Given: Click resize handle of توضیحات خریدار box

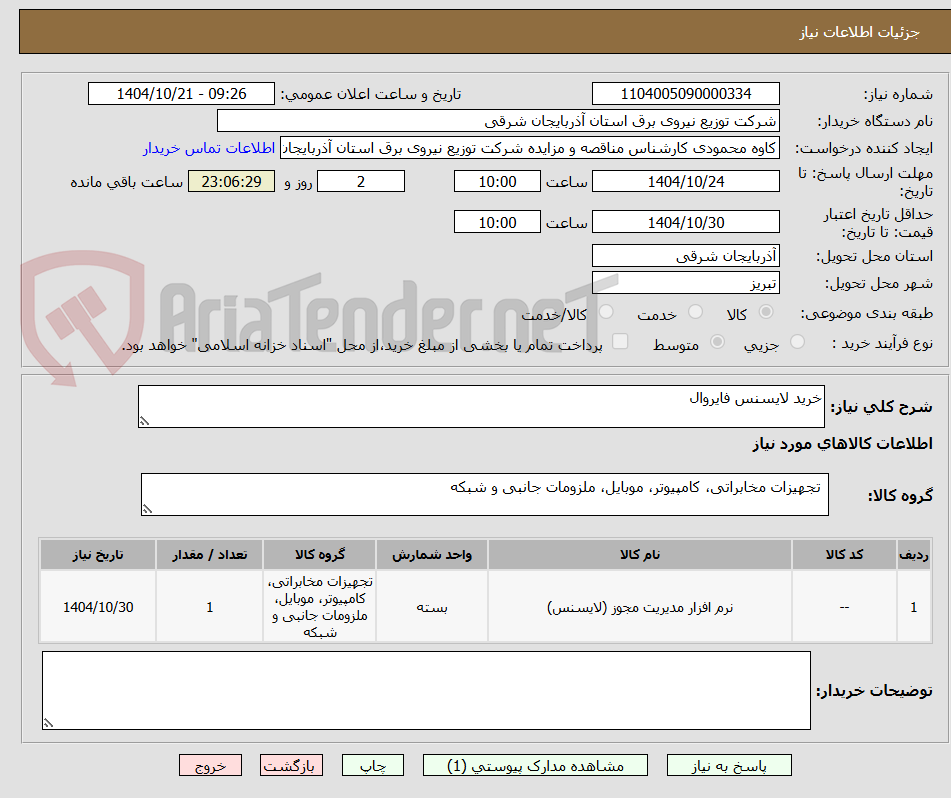Looking at the screenshot, I should tap(49, 723).
